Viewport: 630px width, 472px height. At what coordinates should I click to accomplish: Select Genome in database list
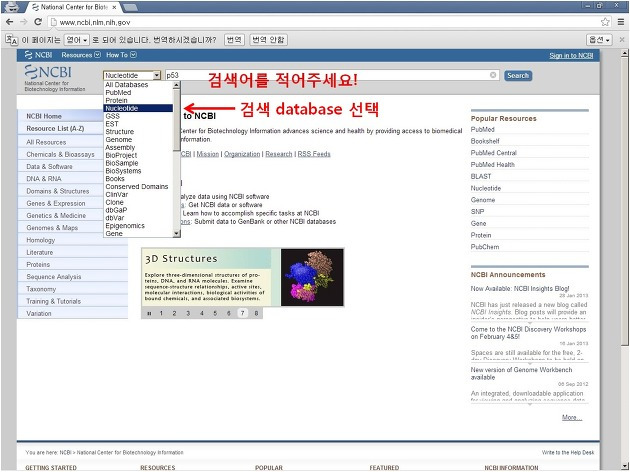coord(138,139)
